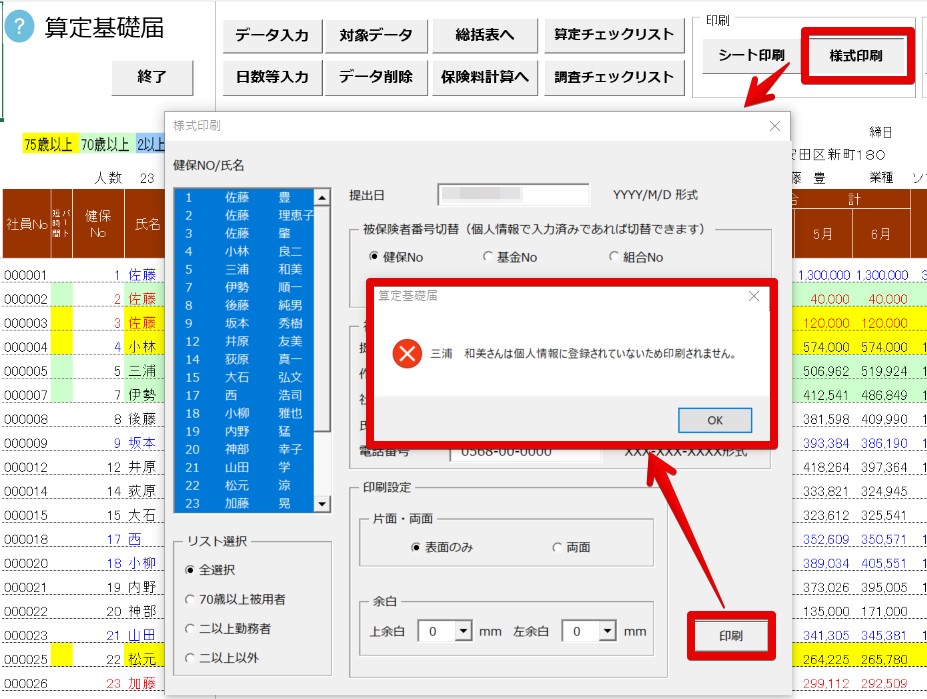Image resolution: width=927 pixels, height=699 pixels.
Task: Close the 様式印刷 dialog window
Action: pyautogui.click(x=774, y=126)
